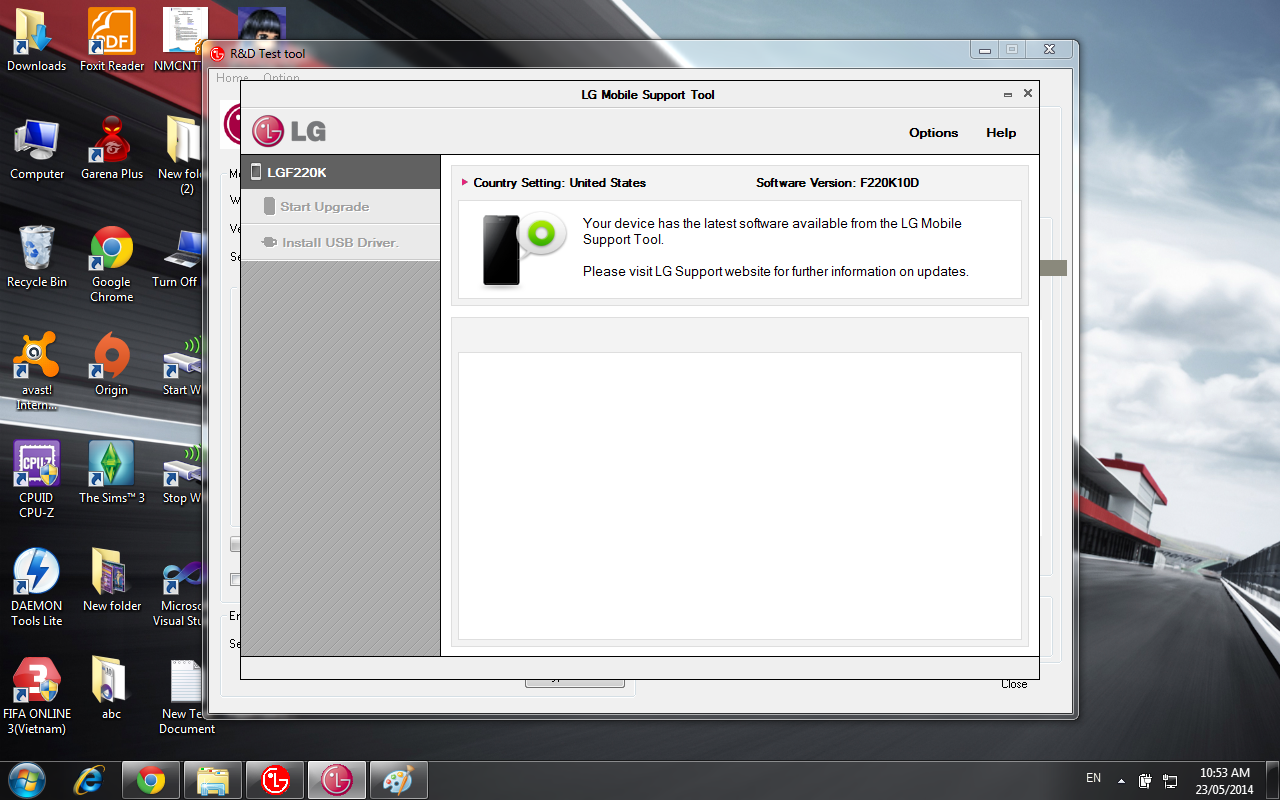
Task: Switch to second LG taskbar window
Action: coord(337,779)
